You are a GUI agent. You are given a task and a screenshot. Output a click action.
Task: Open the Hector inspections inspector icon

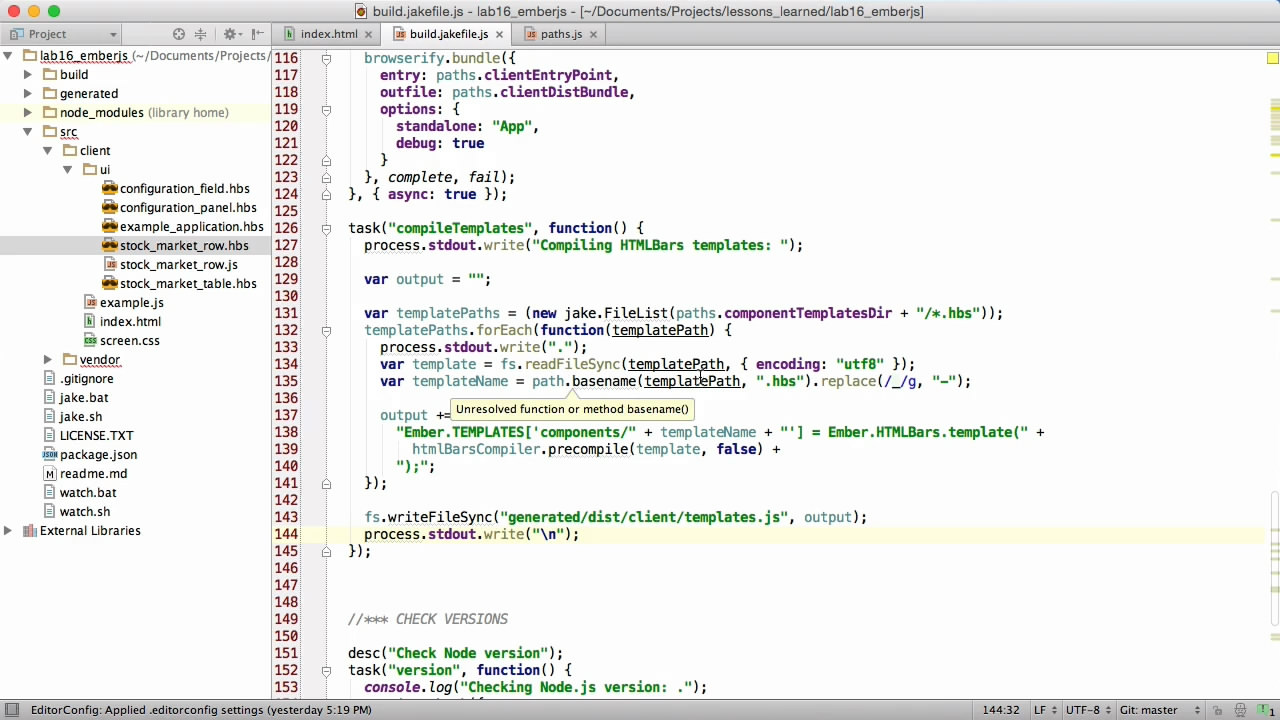pos(1240,710)
